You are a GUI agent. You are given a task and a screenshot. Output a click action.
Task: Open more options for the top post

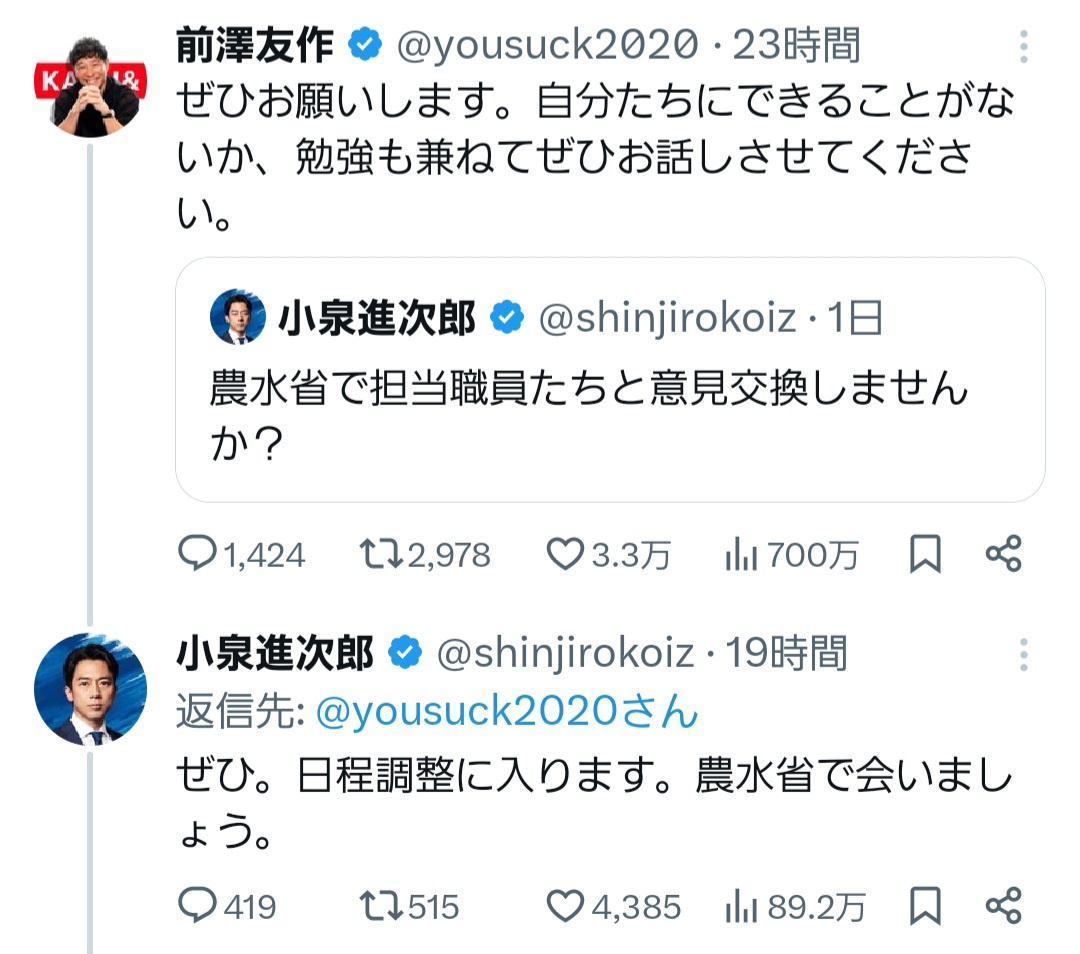[1023, 47]
